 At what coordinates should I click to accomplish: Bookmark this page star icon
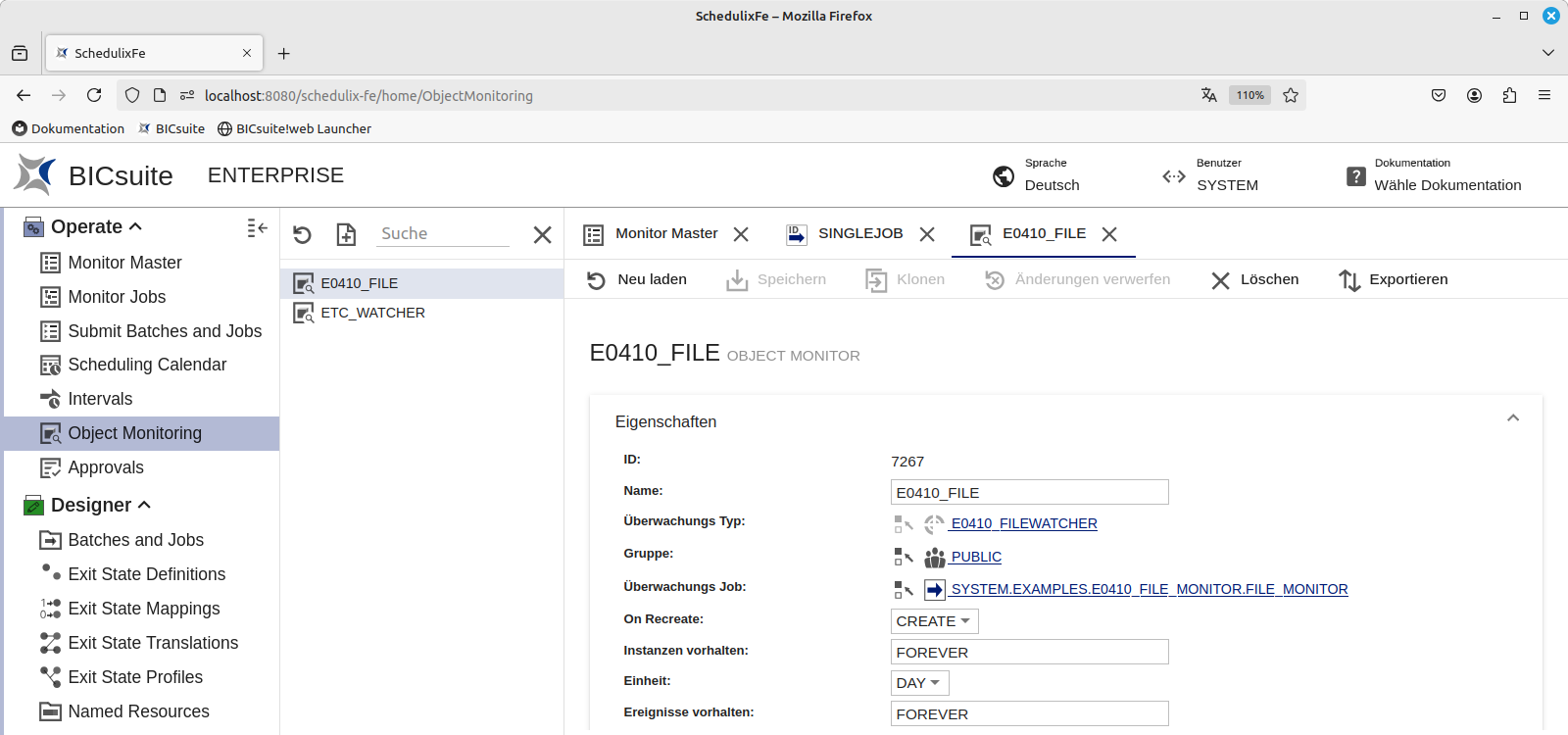click(1291, 95)
